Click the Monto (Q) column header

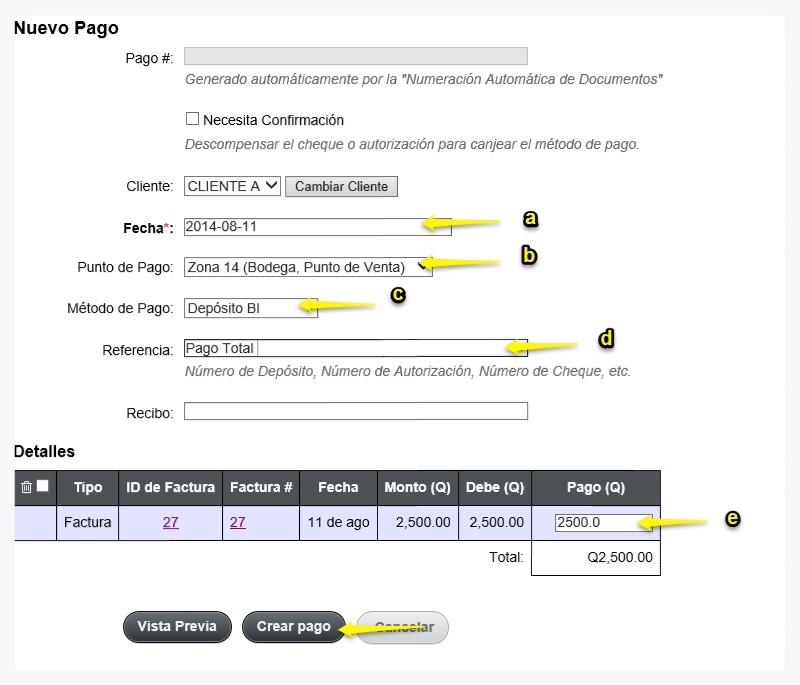tap(417, 488)
